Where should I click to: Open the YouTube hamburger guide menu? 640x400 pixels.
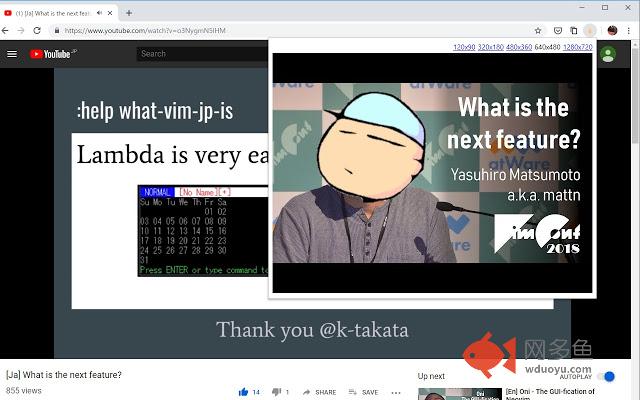click(12, 54)
